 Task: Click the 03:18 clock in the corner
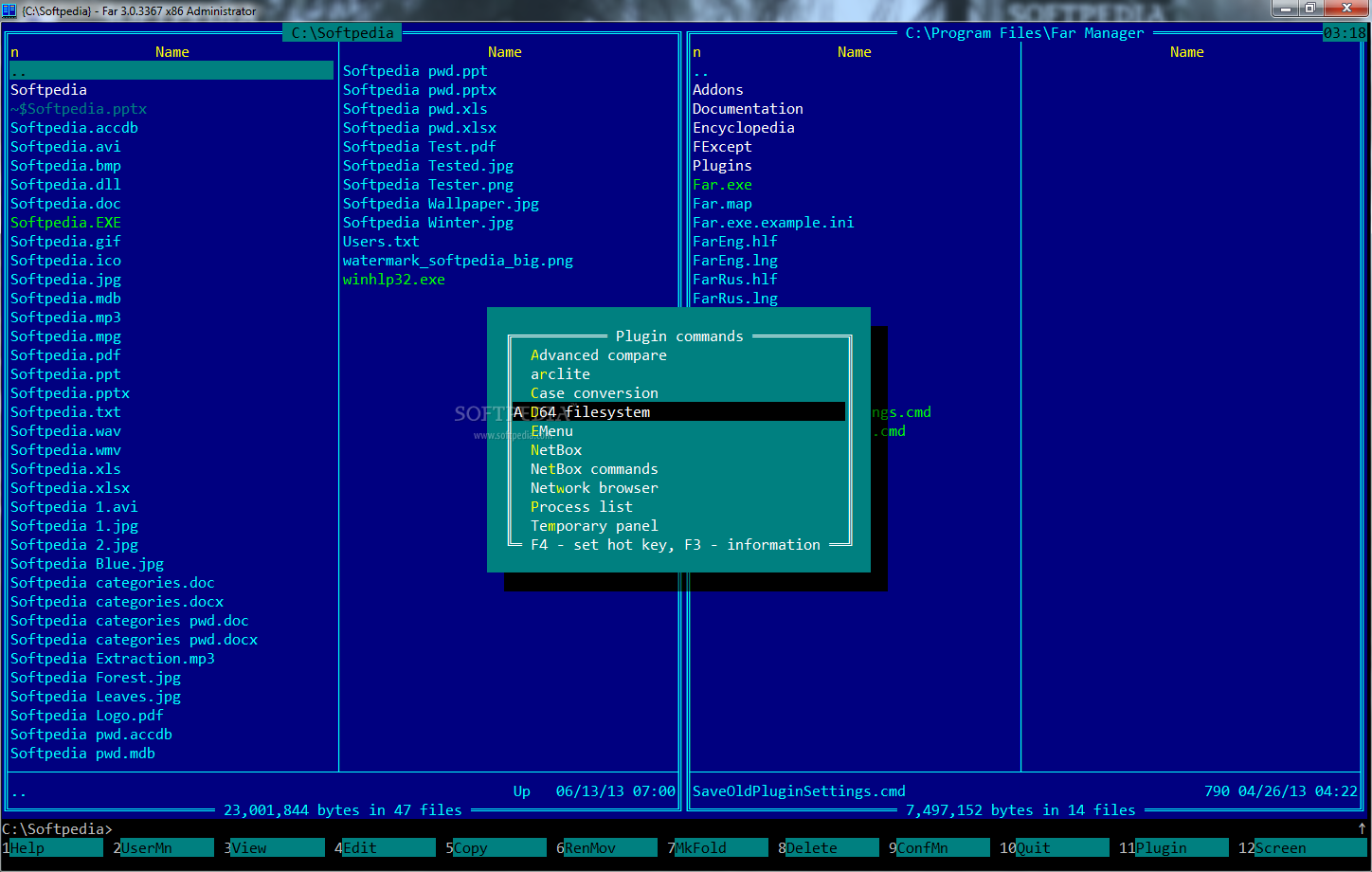[x=1345, y=33]
